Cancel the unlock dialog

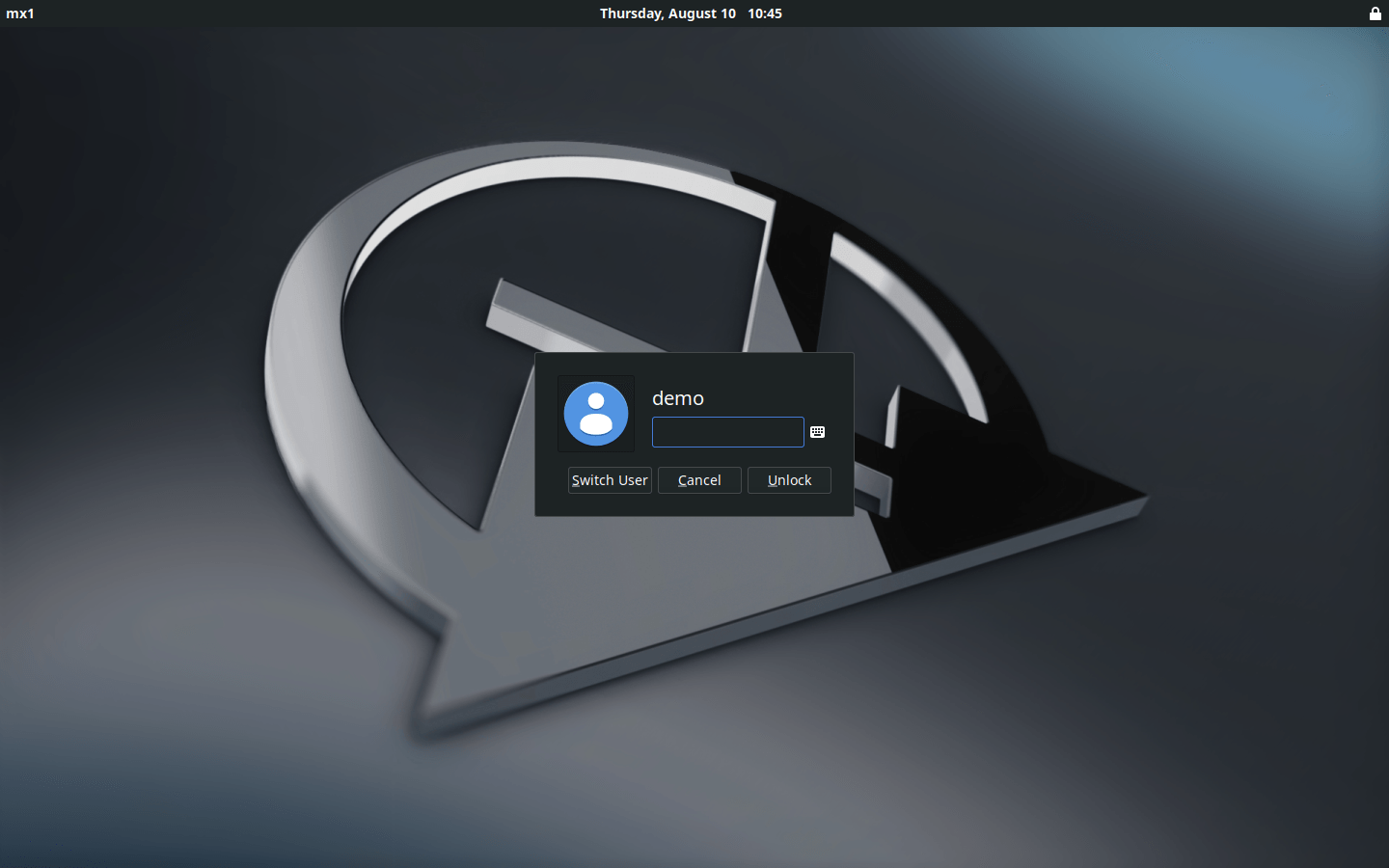click(699, 480)
